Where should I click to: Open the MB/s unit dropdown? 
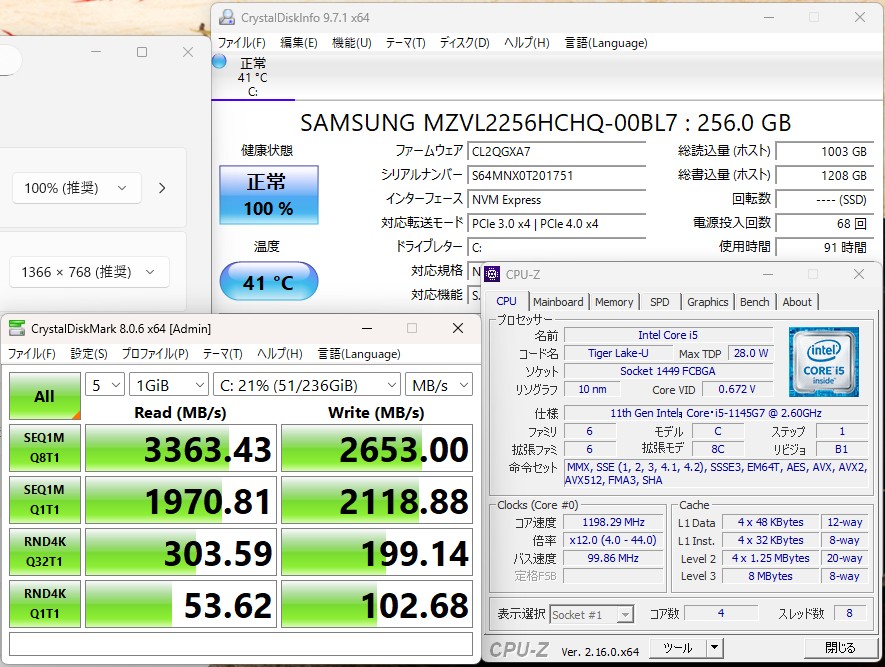[x=439, y=385]
